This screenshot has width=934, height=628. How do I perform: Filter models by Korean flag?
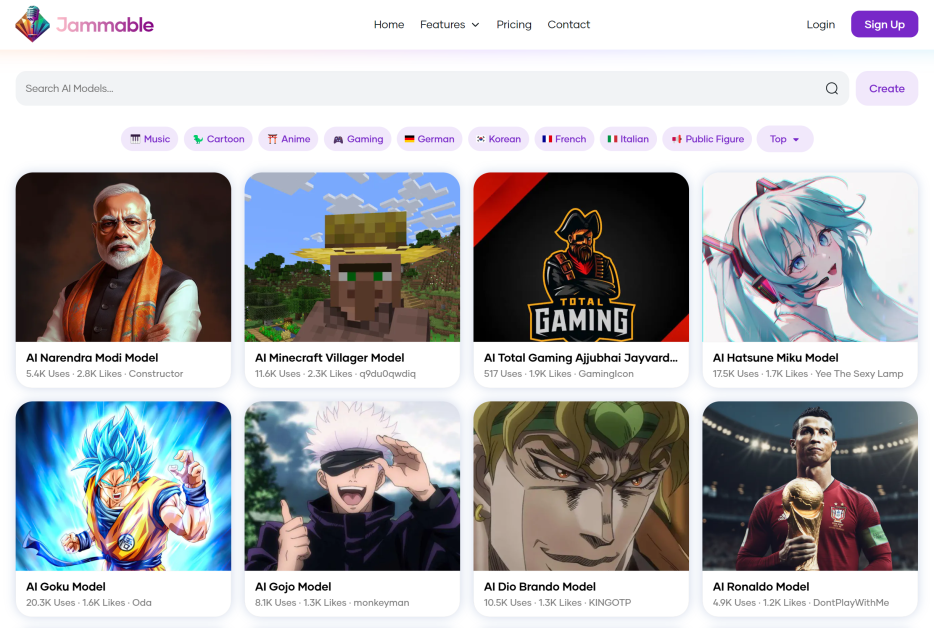click(x=499, y=139)
